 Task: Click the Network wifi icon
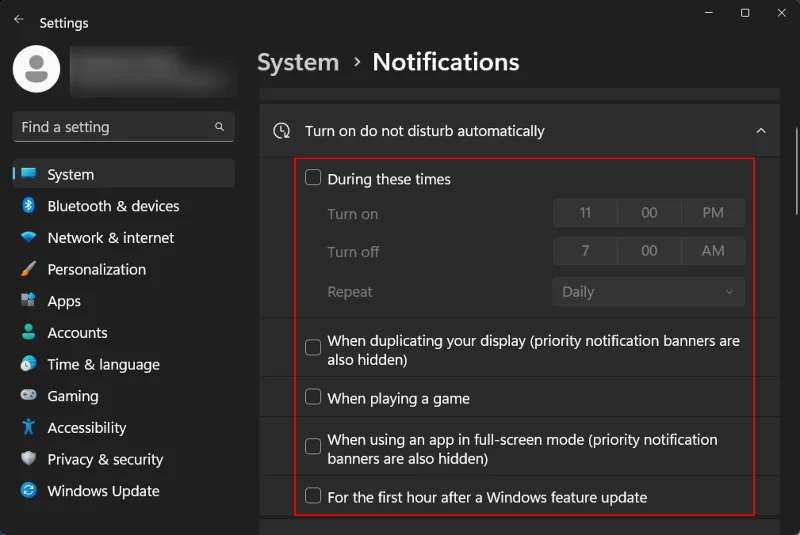pos(29,237)
